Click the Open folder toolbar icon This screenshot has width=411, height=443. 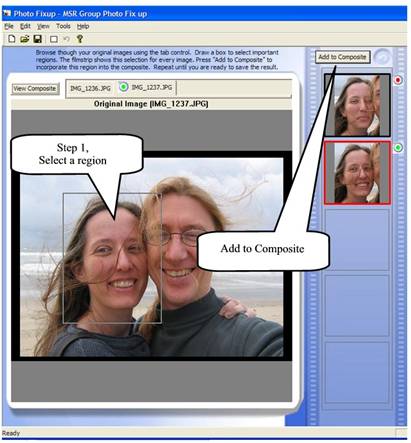(24, 39)
